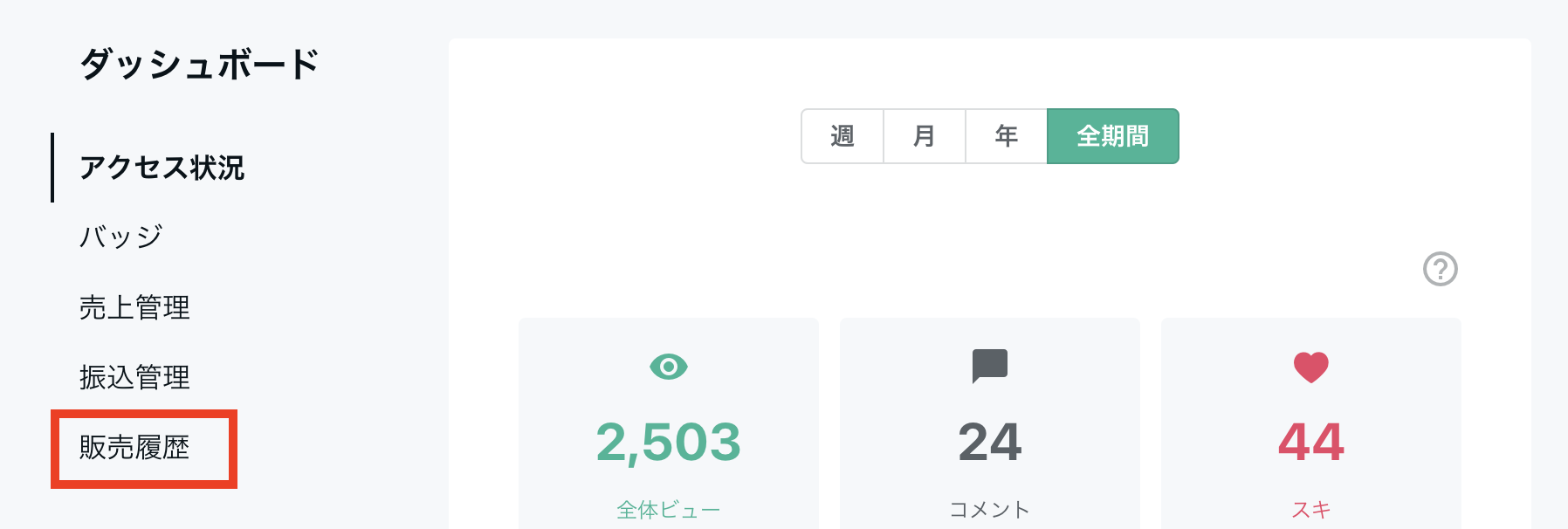This screenshot has height=529, width=1568.
Task: Select the 週 period toggle
Action: pyautogui.click(x=842, y=136)
